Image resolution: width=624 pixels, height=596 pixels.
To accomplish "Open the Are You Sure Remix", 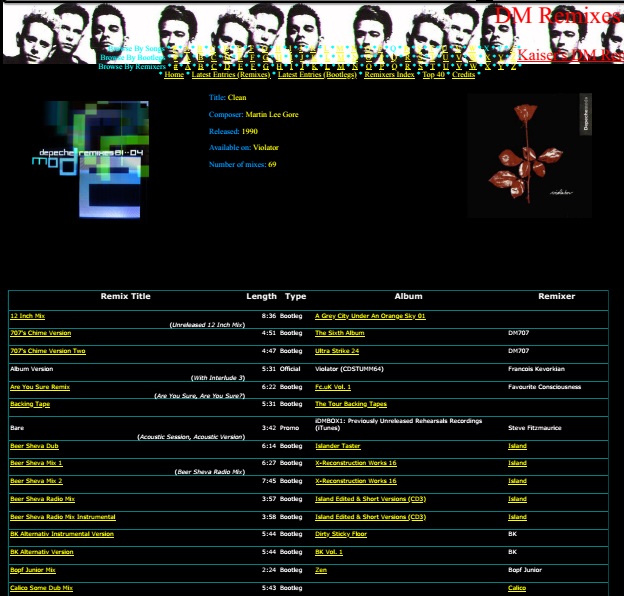I will pyautogui.click(x=40, y=387).
